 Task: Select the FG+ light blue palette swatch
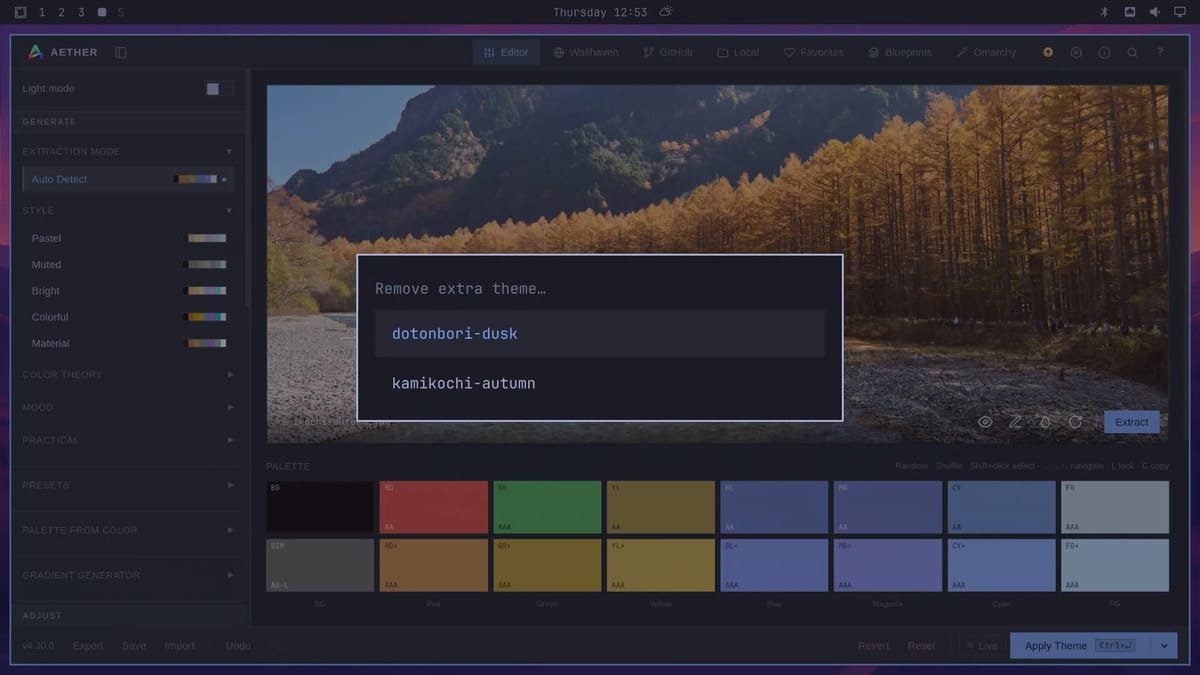(x=1115, y=565)
